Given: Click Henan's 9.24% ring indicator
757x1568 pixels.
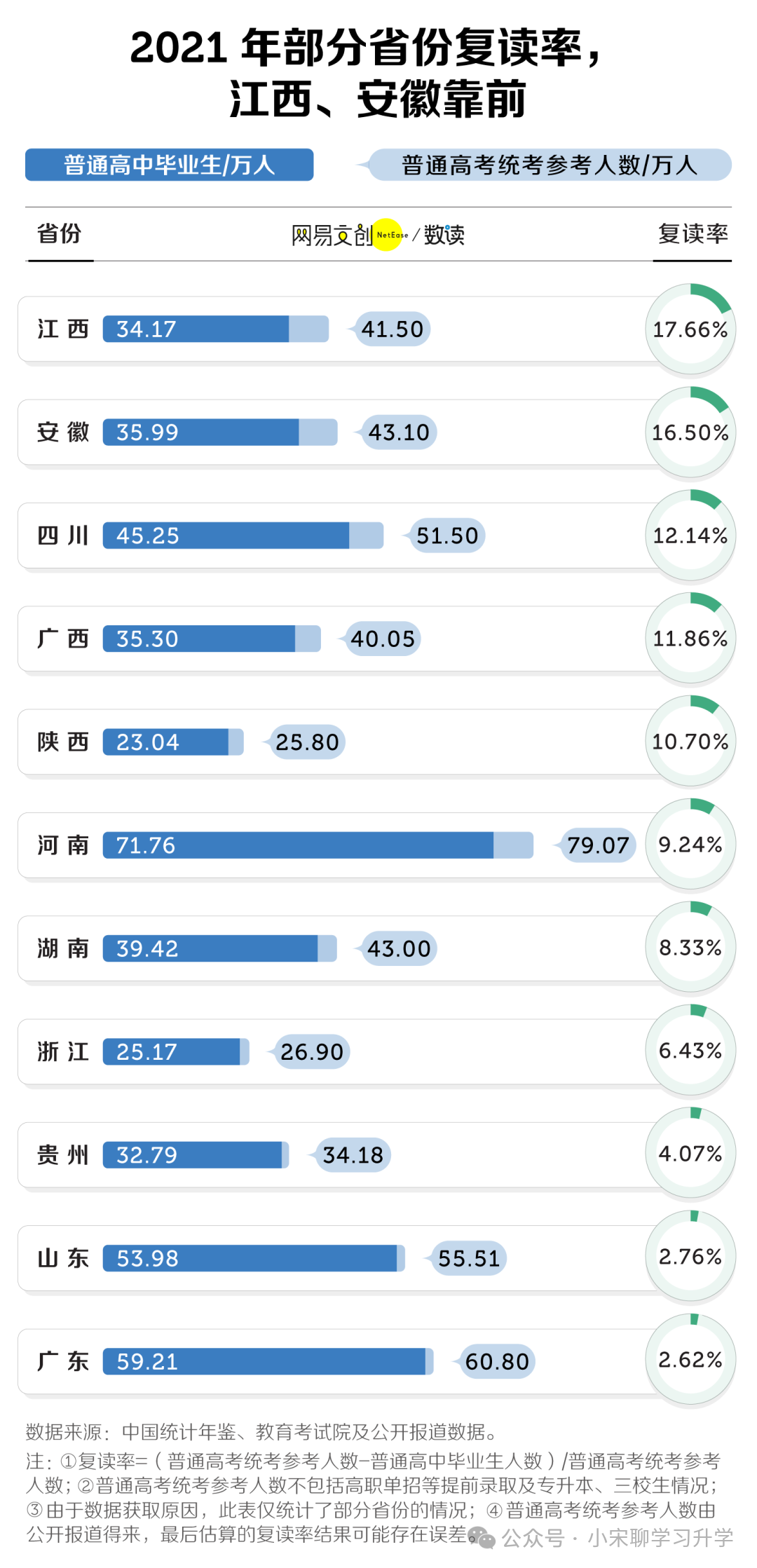Looking at the screenshot, I should (690, 845).
